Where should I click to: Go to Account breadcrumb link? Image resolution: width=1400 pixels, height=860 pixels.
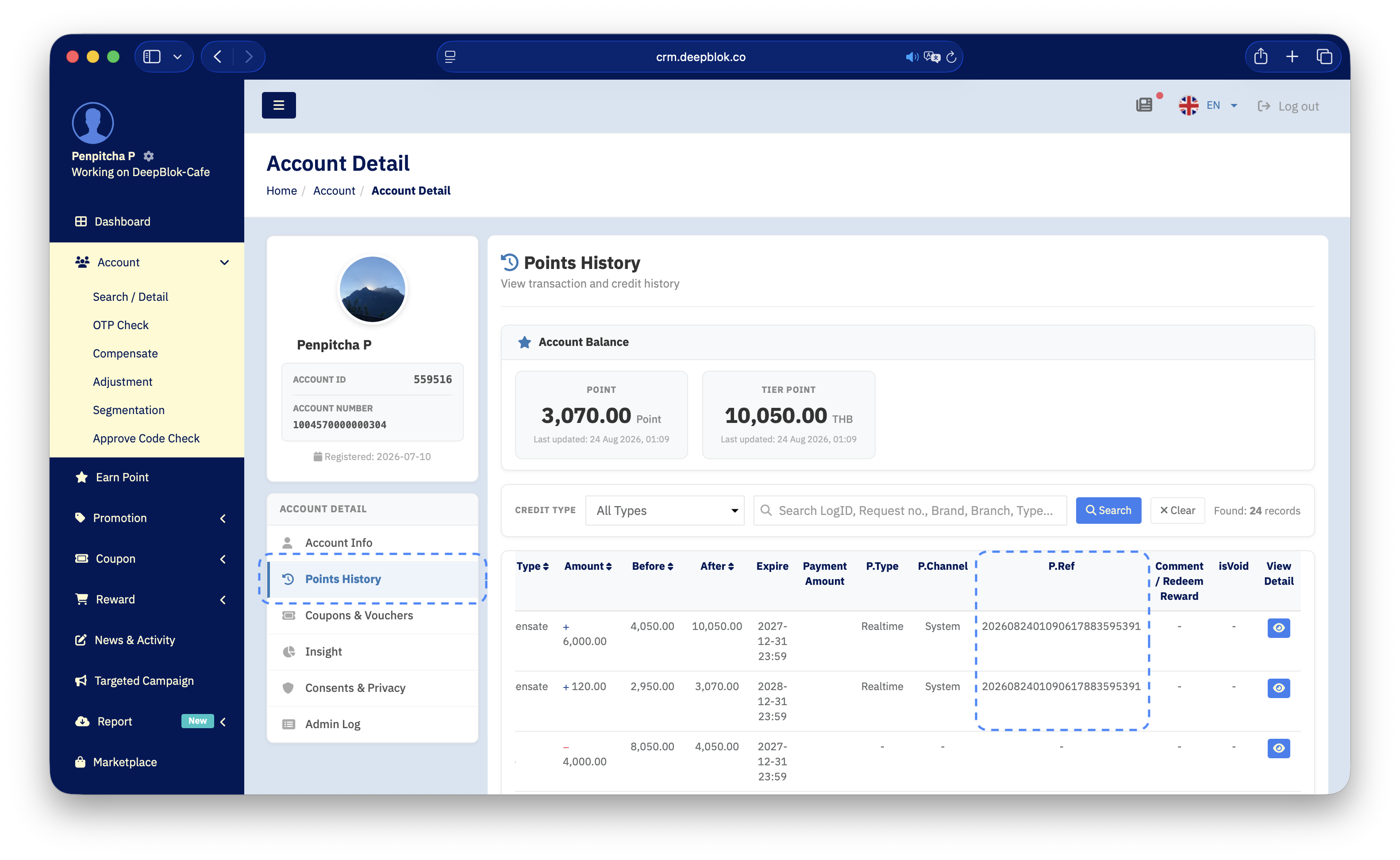pos(334,191)
